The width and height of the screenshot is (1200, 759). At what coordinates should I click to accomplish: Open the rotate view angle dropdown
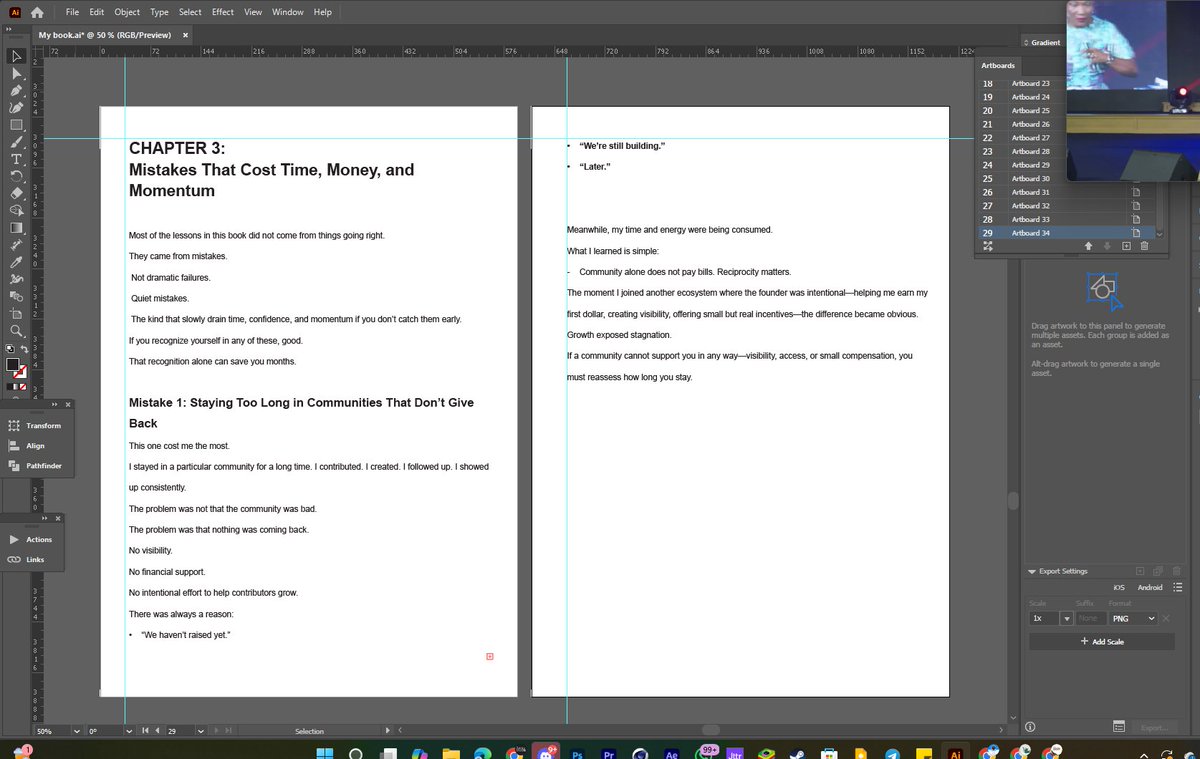tap(129, 731)
